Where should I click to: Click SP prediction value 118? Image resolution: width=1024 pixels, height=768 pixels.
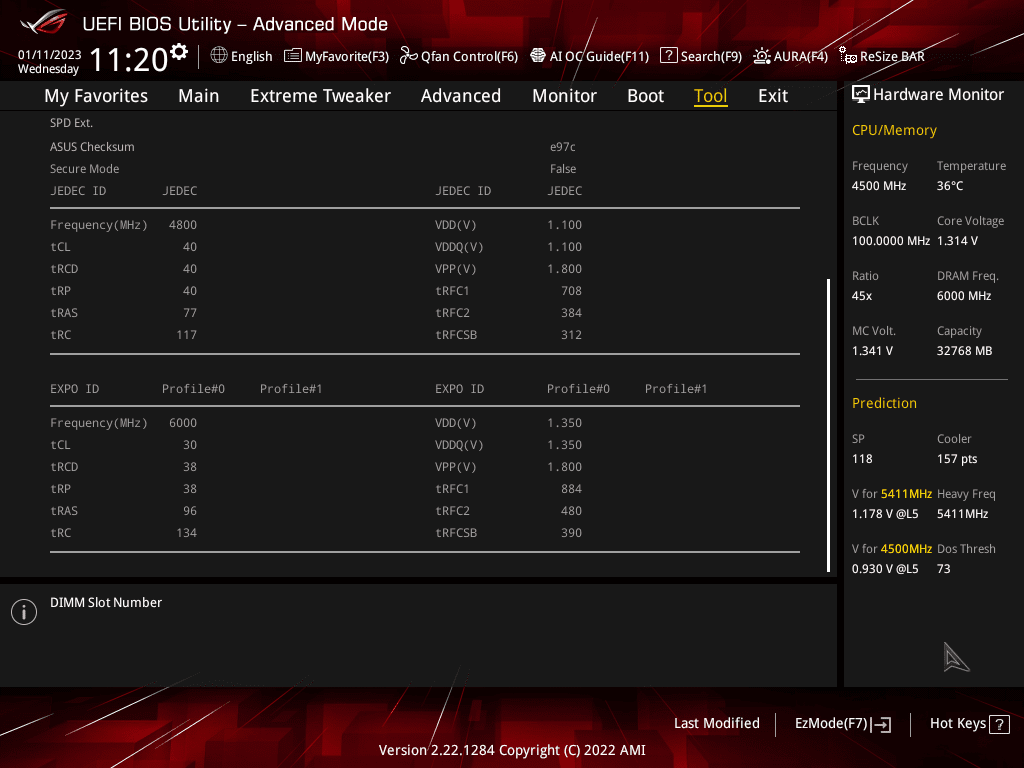[862, 459]
